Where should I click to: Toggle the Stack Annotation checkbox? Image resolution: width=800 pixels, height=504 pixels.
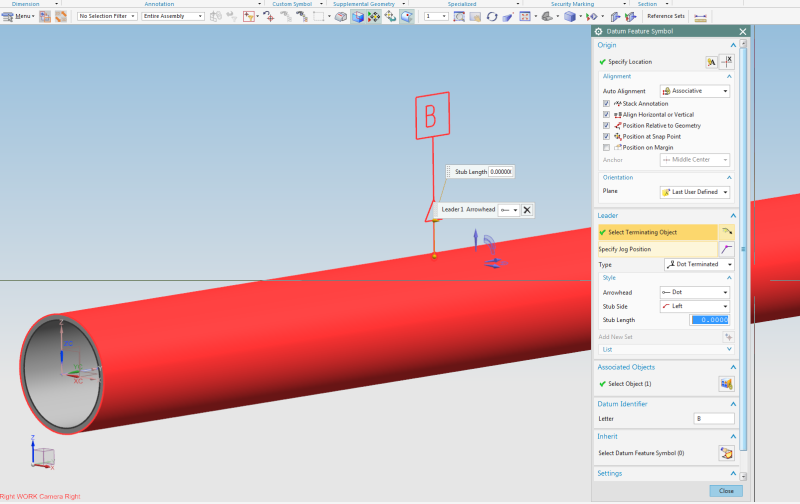pyautogui.click(x=606, y=104)
